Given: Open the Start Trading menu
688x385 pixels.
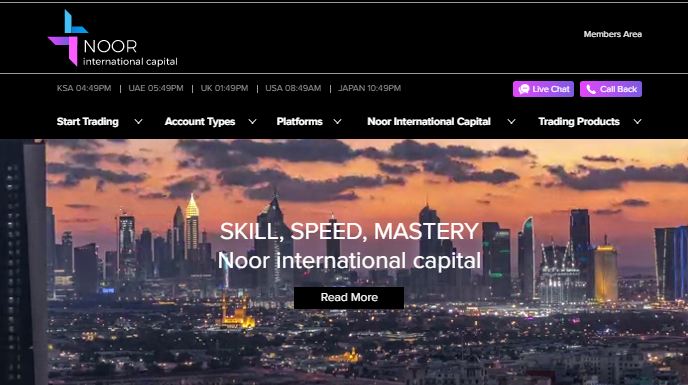Looking at the screenshot, I should 88,122.
